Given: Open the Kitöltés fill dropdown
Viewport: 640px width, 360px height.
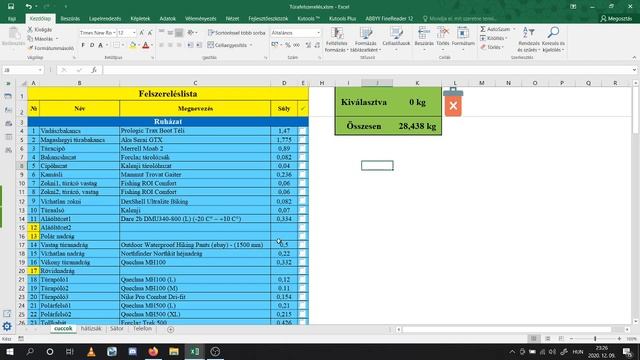Looking at the screenshot, I should click(x=494, y=38).
